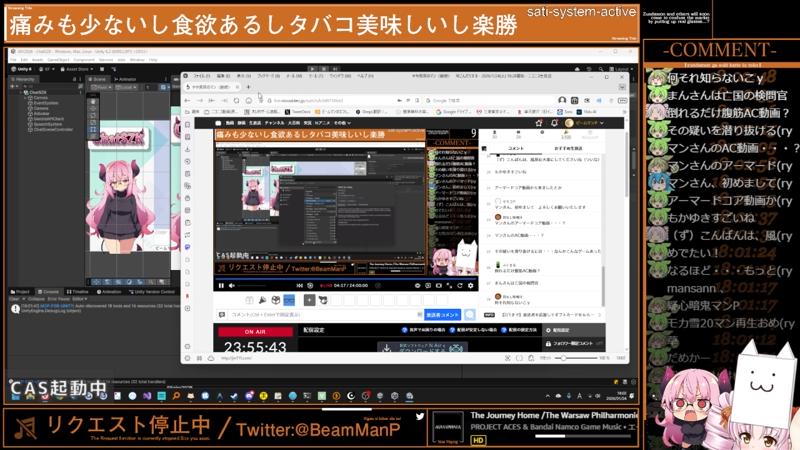Image resolution: width=800 pixels, height=450 pixels.
Task: Select the Rect tool in Unity Scene overlay
Action: 92,130
